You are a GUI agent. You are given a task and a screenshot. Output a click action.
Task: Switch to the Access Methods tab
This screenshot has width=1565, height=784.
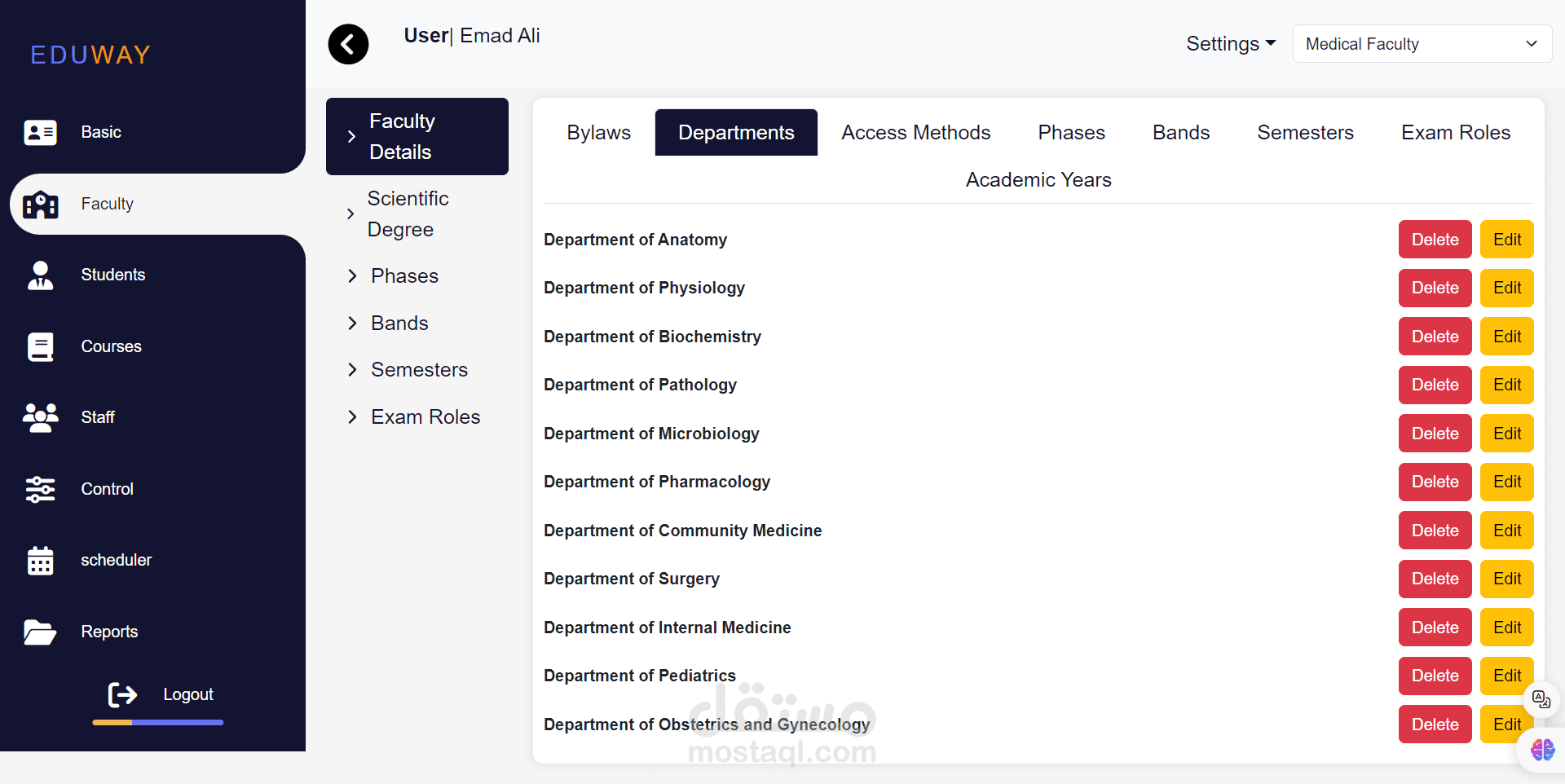coord(915,133)
